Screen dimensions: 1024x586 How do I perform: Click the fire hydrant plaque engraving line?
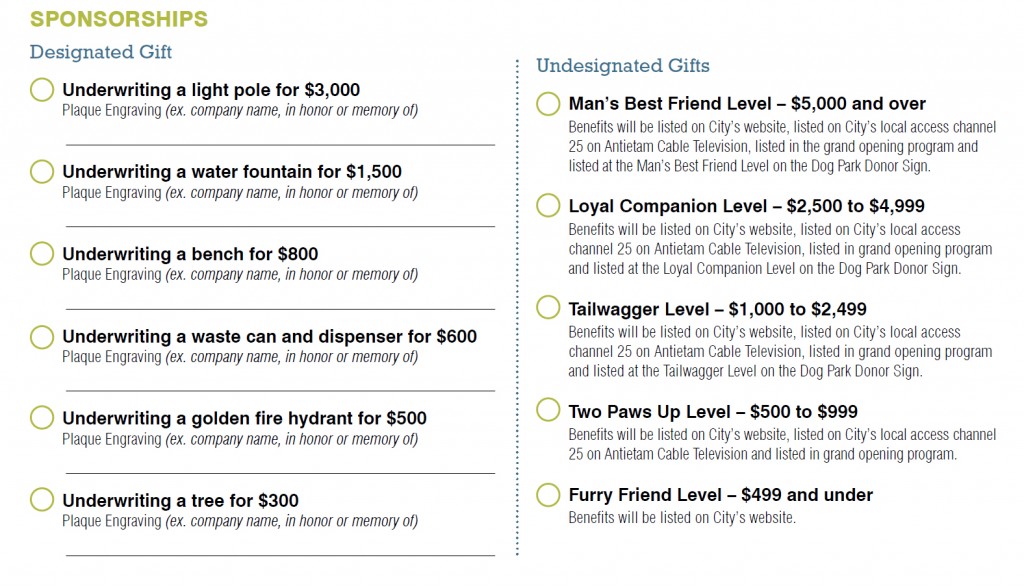pos(280,466)
